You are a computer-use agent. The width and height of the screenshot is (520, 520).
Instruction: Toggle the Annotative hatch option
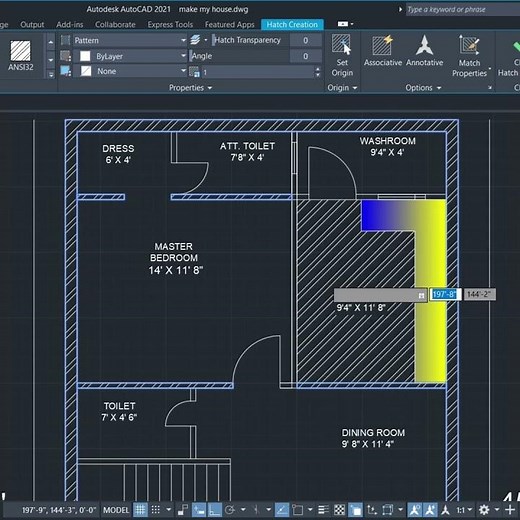(x=424, y=51)
